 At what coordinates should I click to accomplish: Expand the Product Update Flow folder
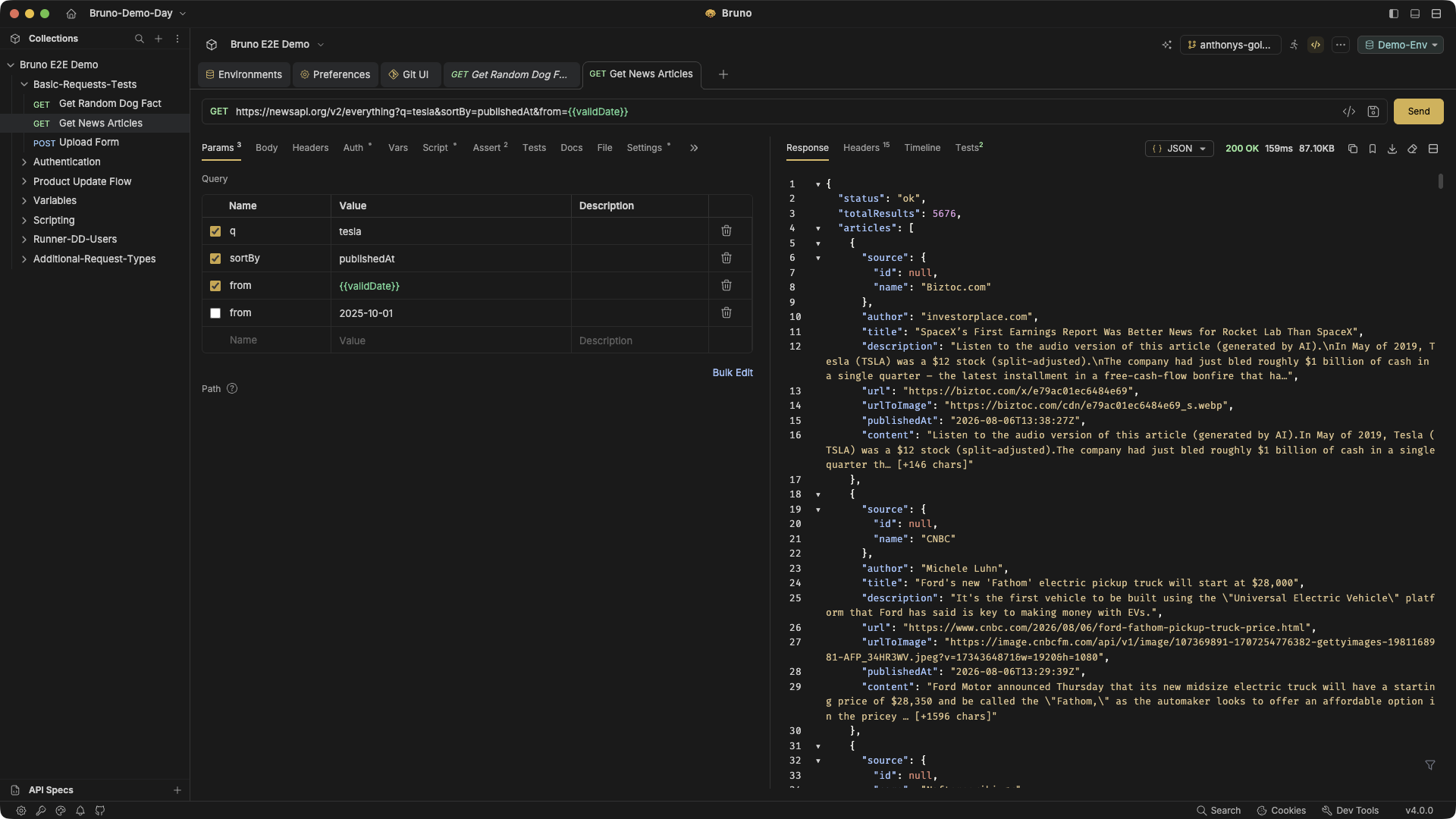click(24, 182)
